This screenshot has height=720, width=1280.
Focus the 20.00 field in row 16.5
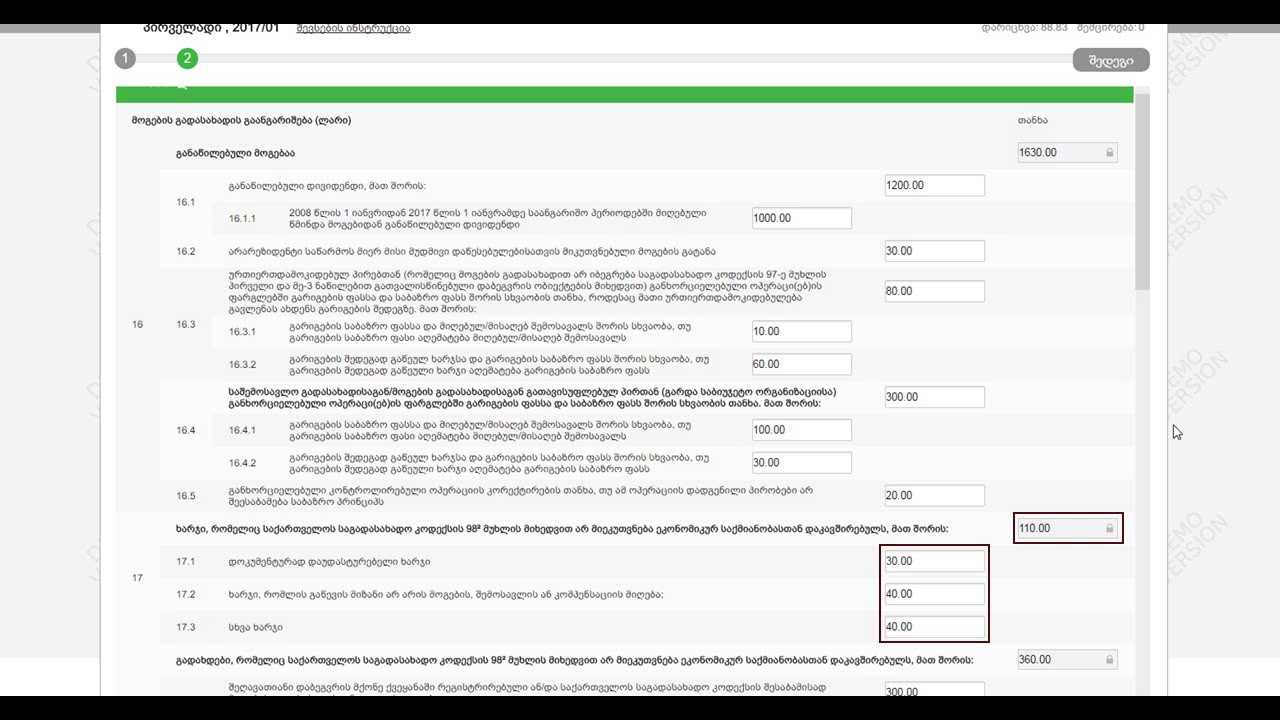tap(934, 495)
